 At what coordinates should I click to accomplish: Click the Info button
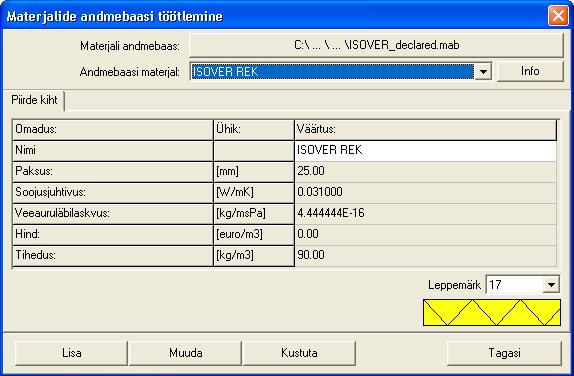point(530,71)
